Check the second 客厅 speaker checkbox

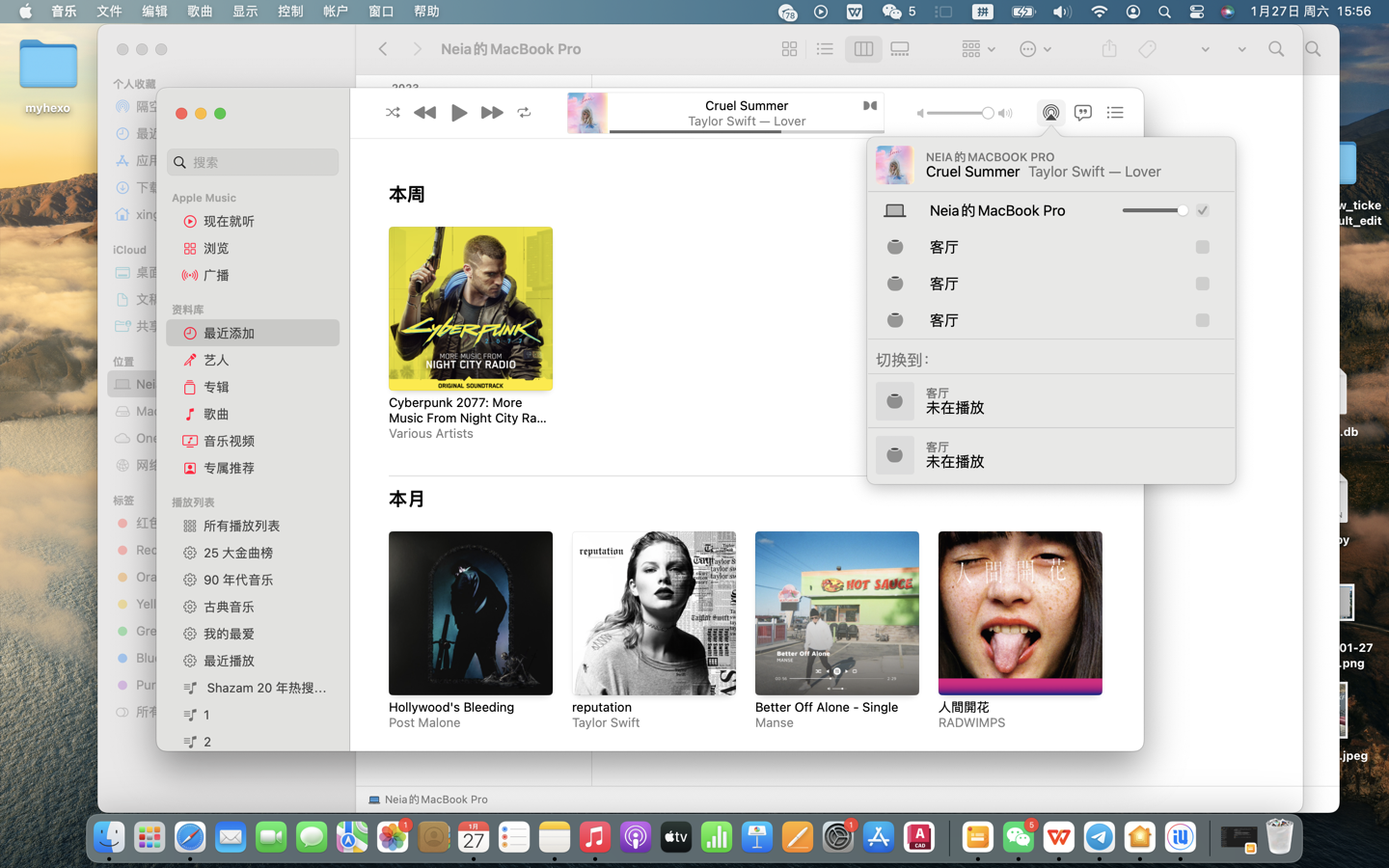1202,284
